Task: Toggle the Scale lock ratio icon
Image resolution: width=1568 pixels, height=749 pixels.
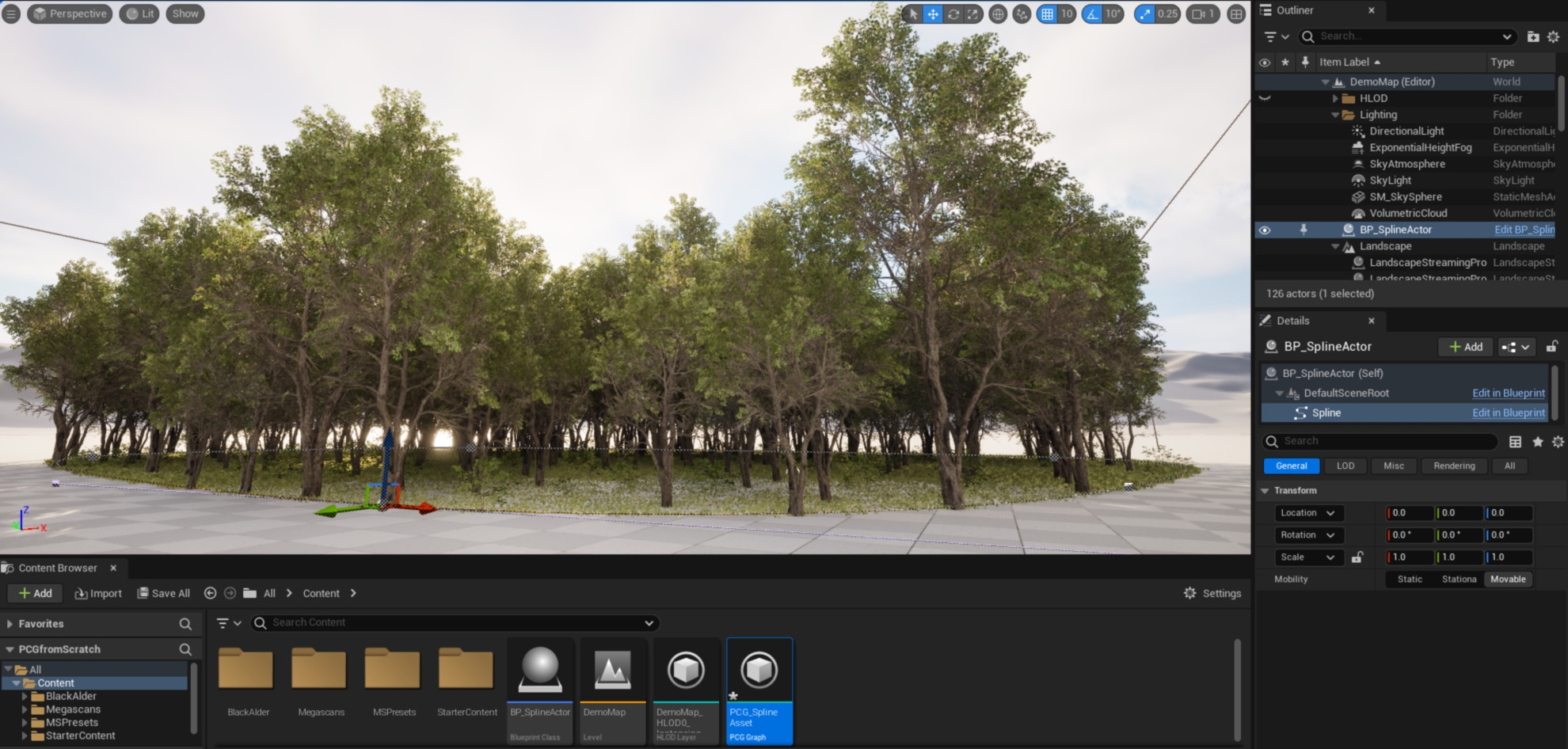Action: 1357,557
